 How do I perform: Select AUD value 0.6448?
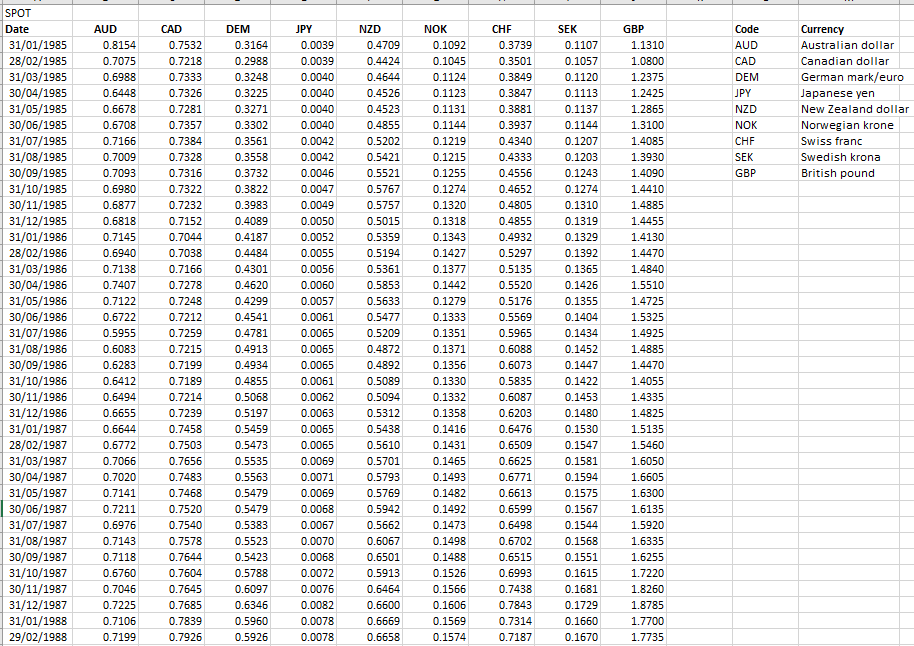click(x=106, y=93)
